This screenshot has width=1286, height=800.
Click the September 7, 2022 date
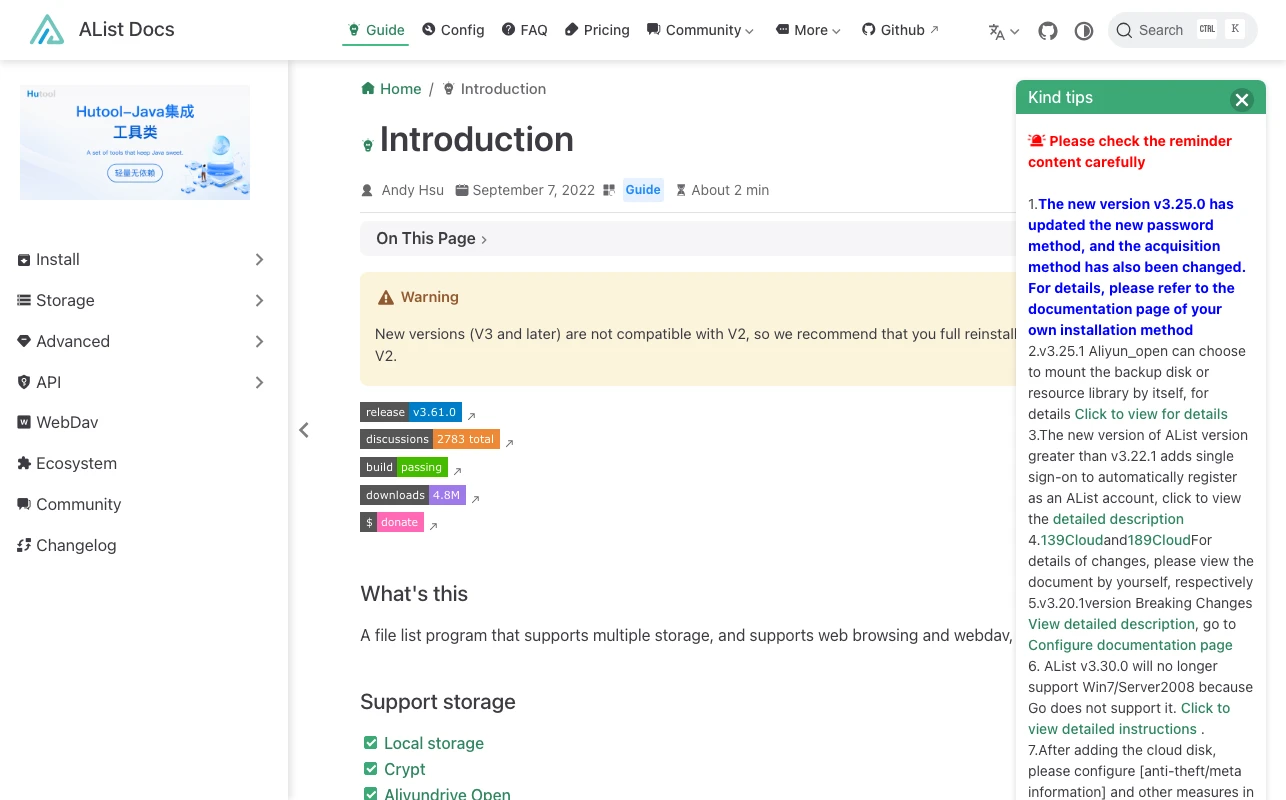pos(534,190)
